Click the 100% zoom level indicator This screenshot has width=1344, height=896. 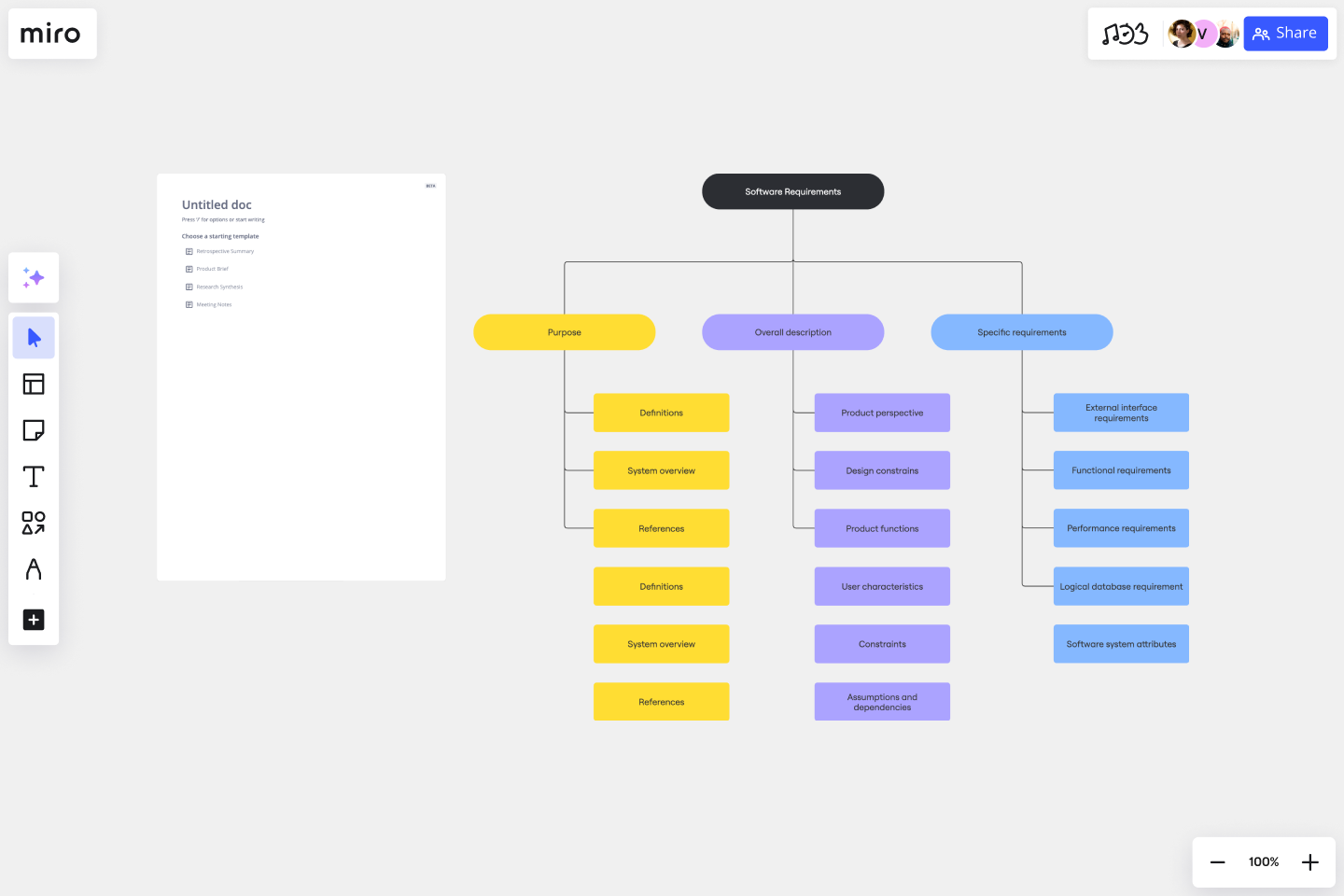(x=1263, y=861)
